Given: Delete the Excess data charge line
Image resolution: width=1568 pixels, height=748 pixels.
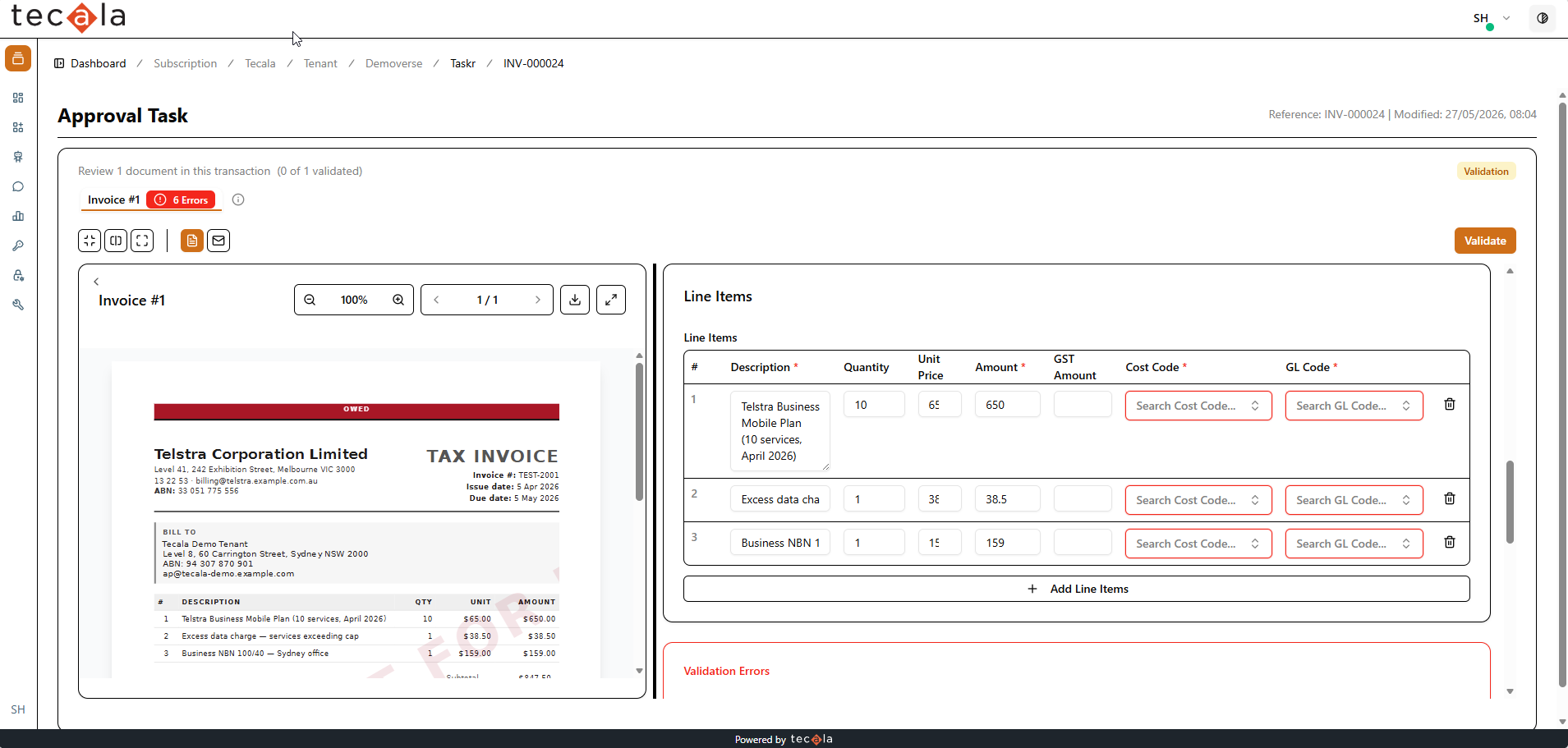Looking at the screenshot, I should (x=1450, y=498).
